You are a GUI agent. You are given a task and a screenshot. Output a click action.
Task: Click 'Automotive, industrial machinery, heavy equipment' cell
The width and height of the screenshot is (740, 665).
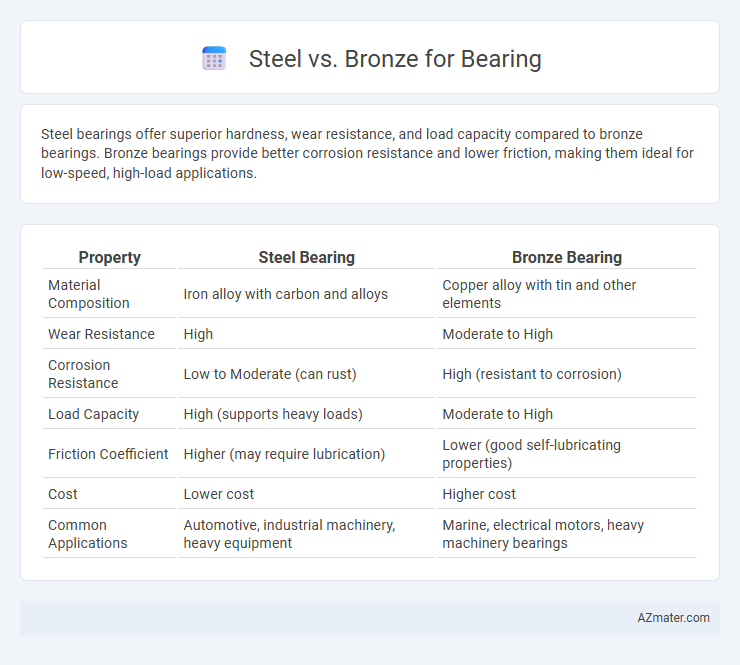[x=289, y=534]
